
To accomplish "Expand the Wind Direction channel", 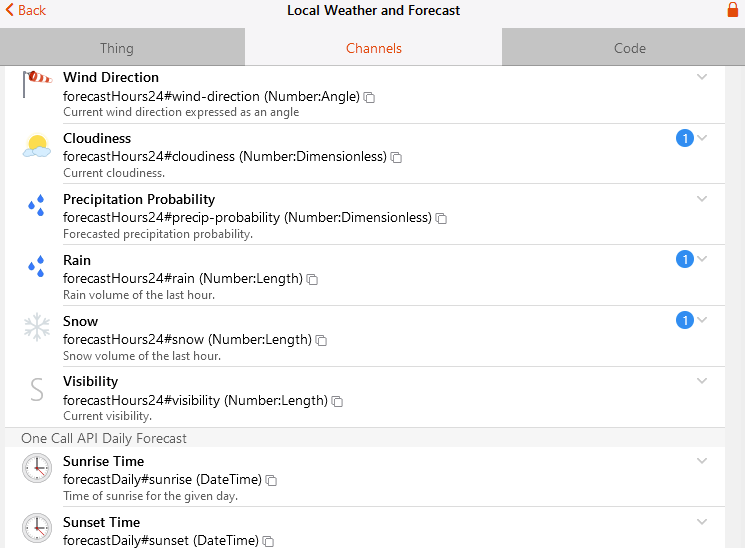I will [702, 77].
